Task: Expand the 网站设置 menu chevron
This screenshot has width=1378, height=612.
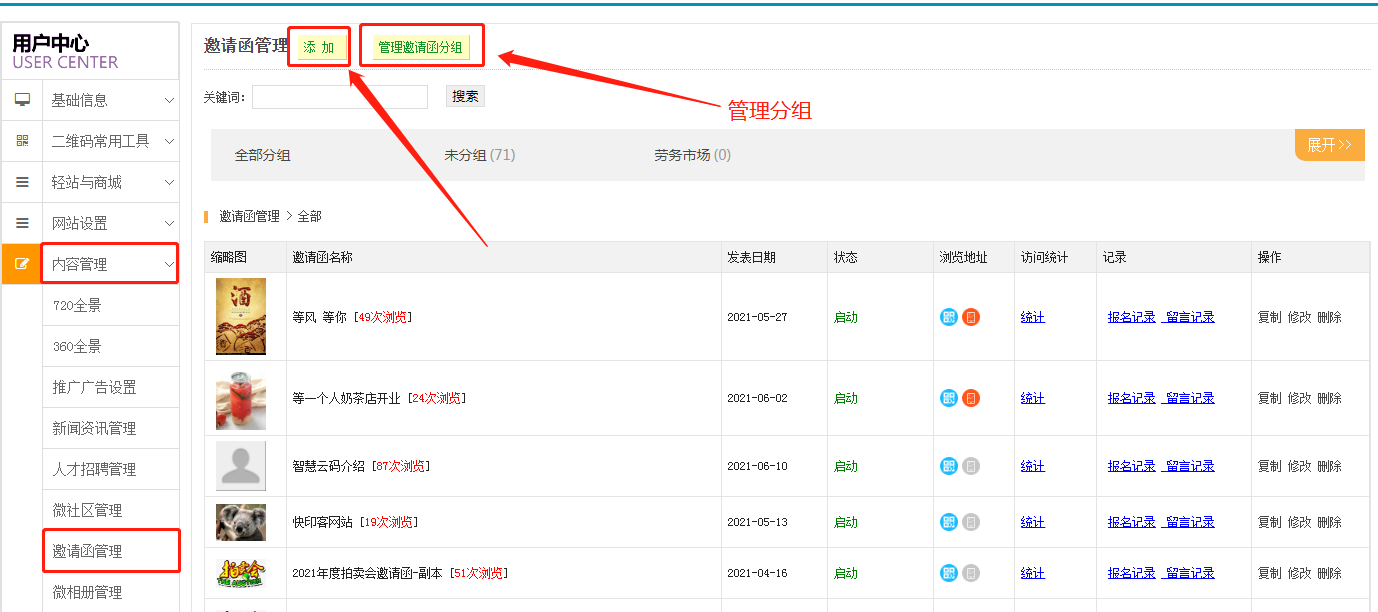Action: (x=169, y=223)
